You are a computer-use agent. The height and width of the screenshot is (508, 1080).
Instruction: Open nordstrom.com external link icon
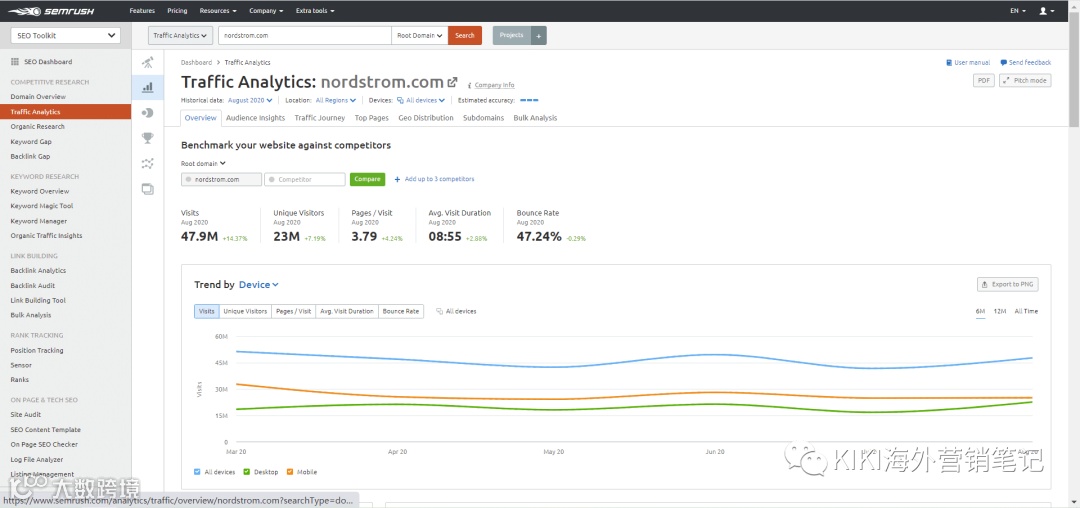coord(453,82)
